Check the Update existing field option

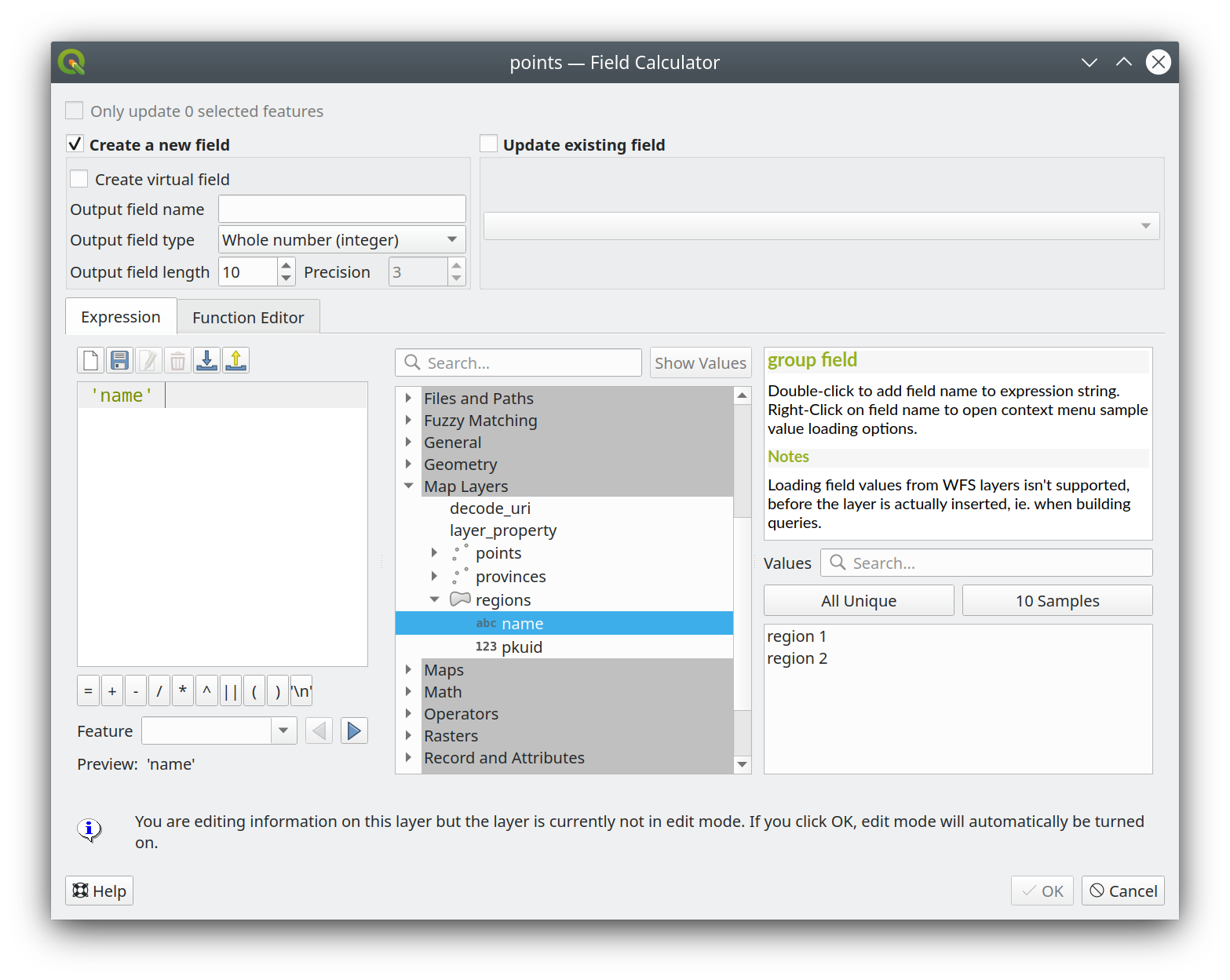pos(489,144)
